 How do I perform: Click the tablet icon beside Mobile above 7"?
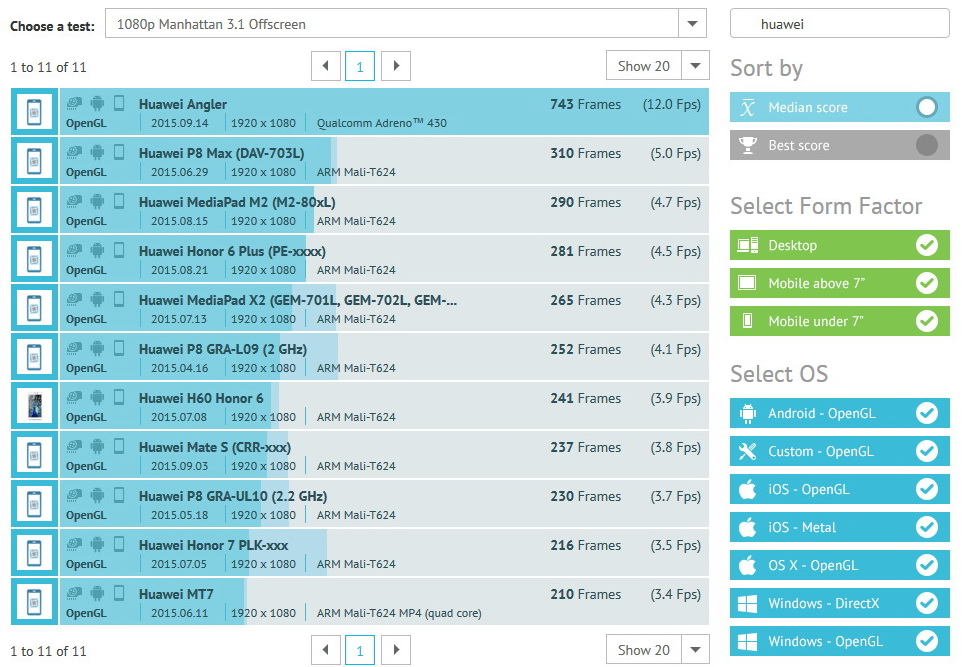pos(747,283)
